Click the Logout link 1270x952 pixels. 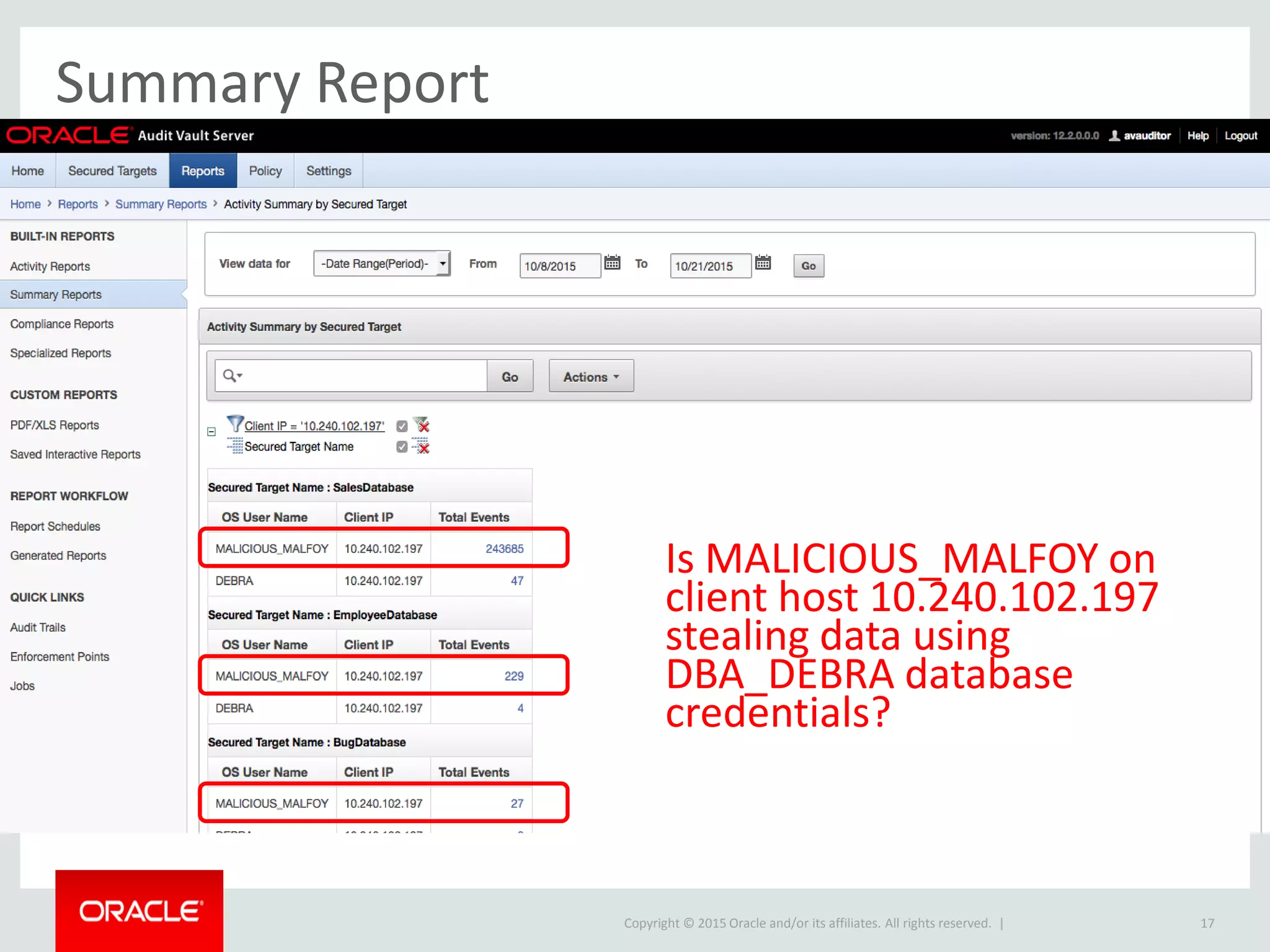[x=1240, y=136]
